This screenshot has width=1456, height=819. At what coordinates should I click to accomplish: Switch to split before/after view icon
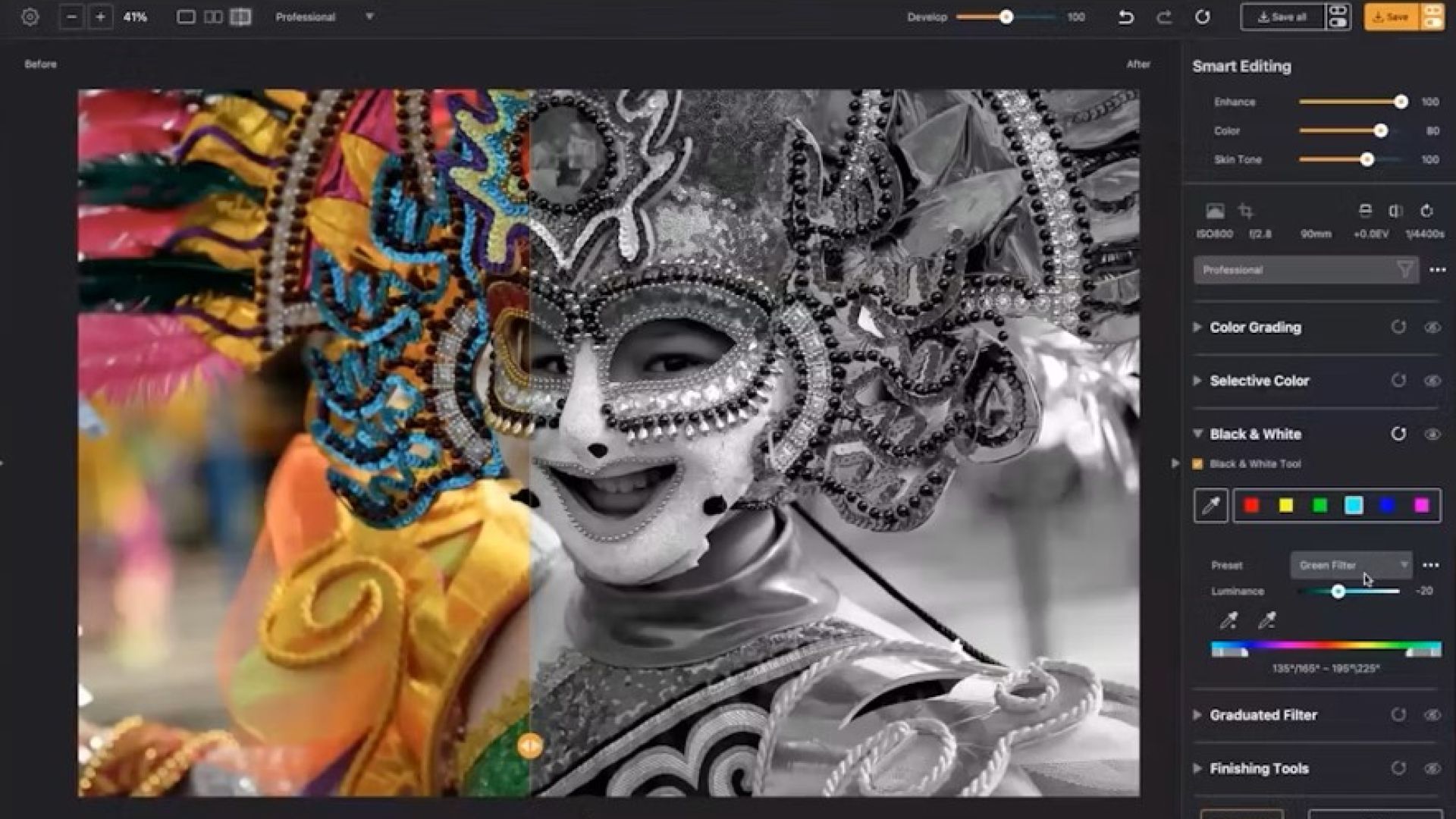click(x=240, y=17)
